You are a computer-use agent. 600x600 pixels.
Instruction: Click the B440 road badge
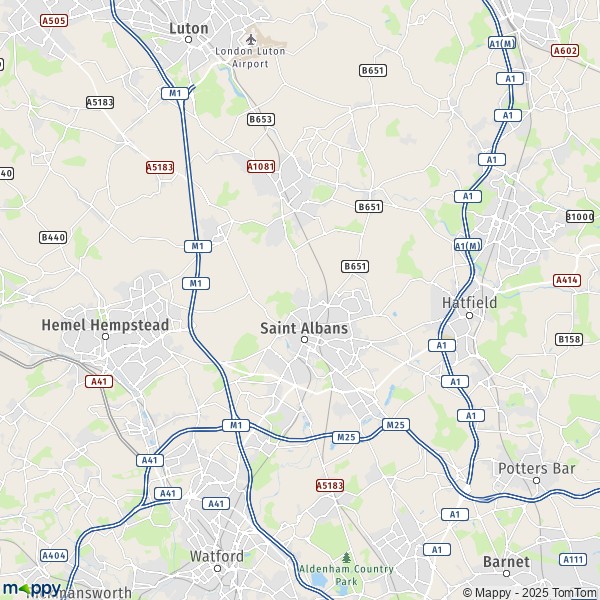(53, 237)
